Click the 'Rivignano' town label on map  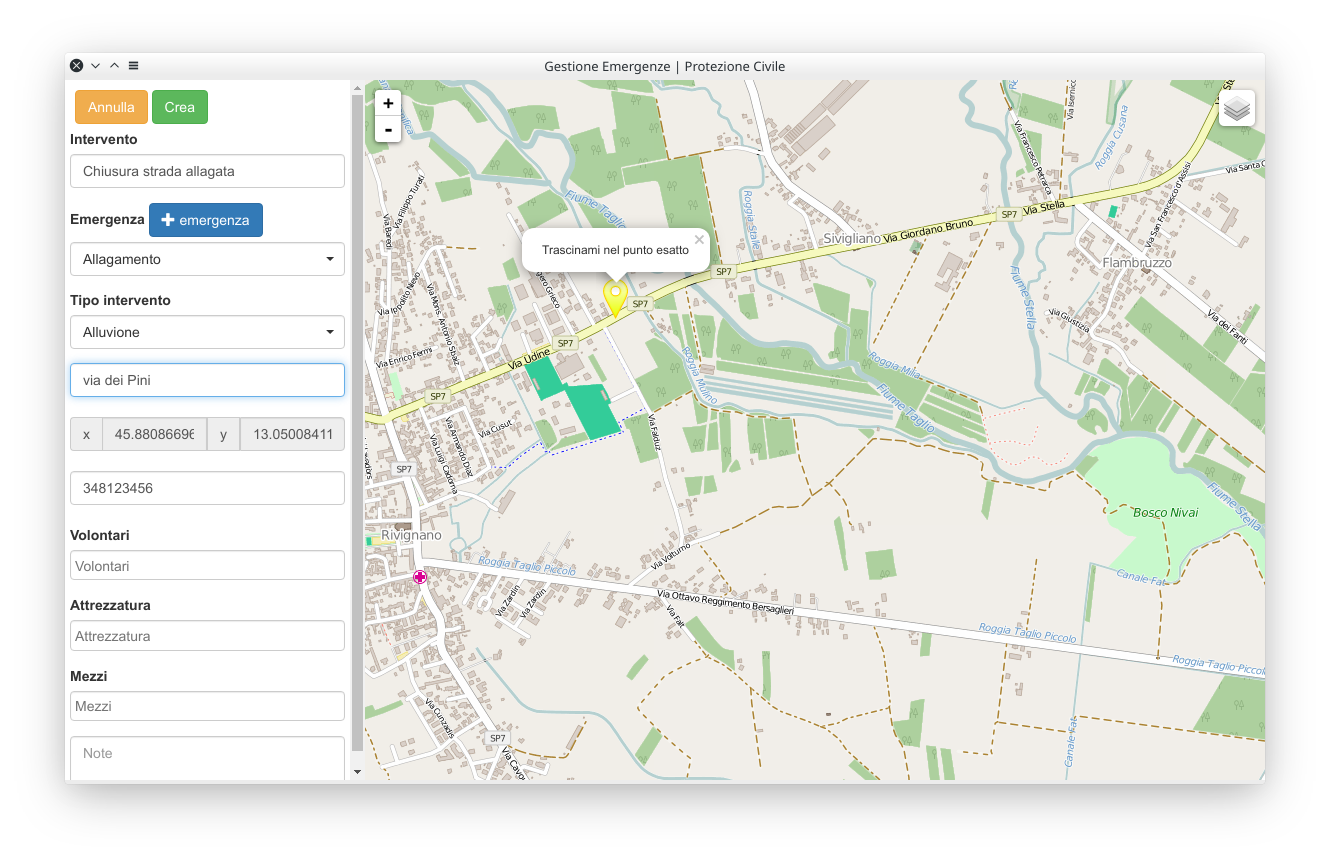tap(411, 535)
